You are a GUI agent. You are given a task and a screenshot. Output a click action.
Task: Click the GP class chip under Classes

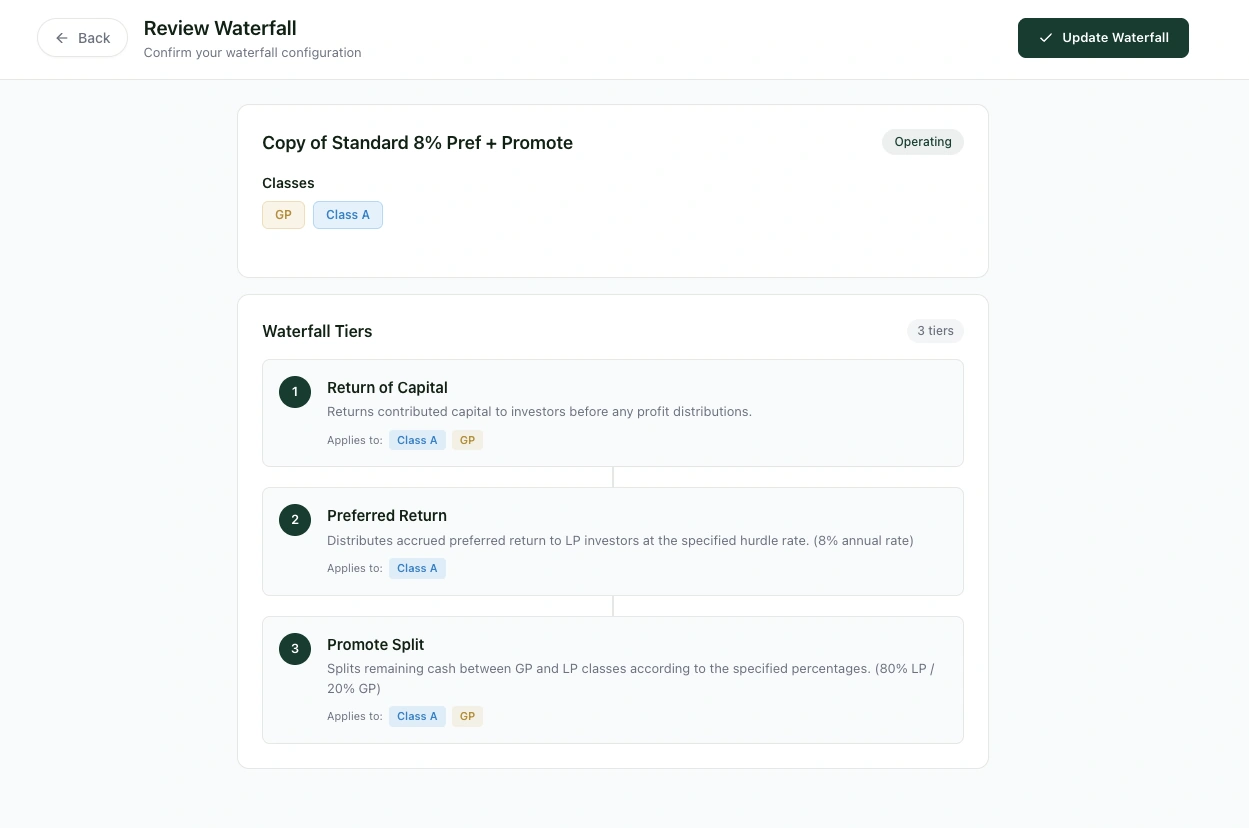point(283,214)
